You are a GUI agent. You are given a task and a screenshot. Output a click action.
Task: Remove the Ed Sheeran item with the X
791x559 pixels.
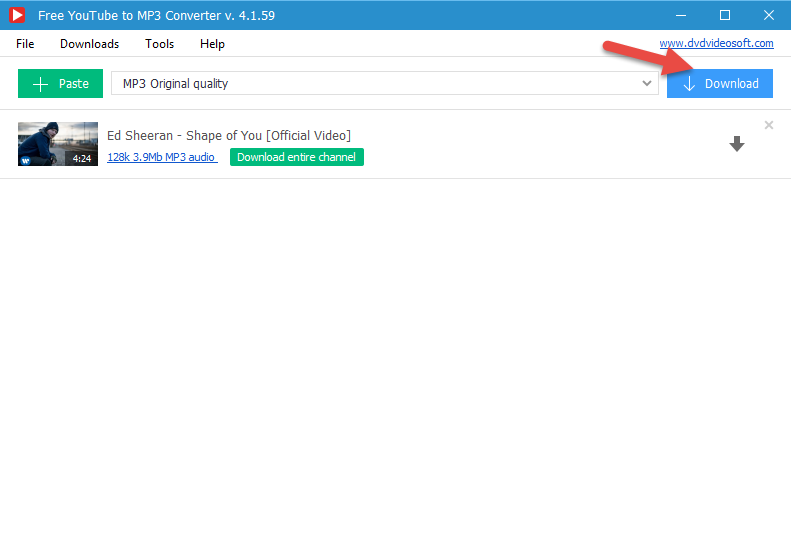[x=768, y=125]
